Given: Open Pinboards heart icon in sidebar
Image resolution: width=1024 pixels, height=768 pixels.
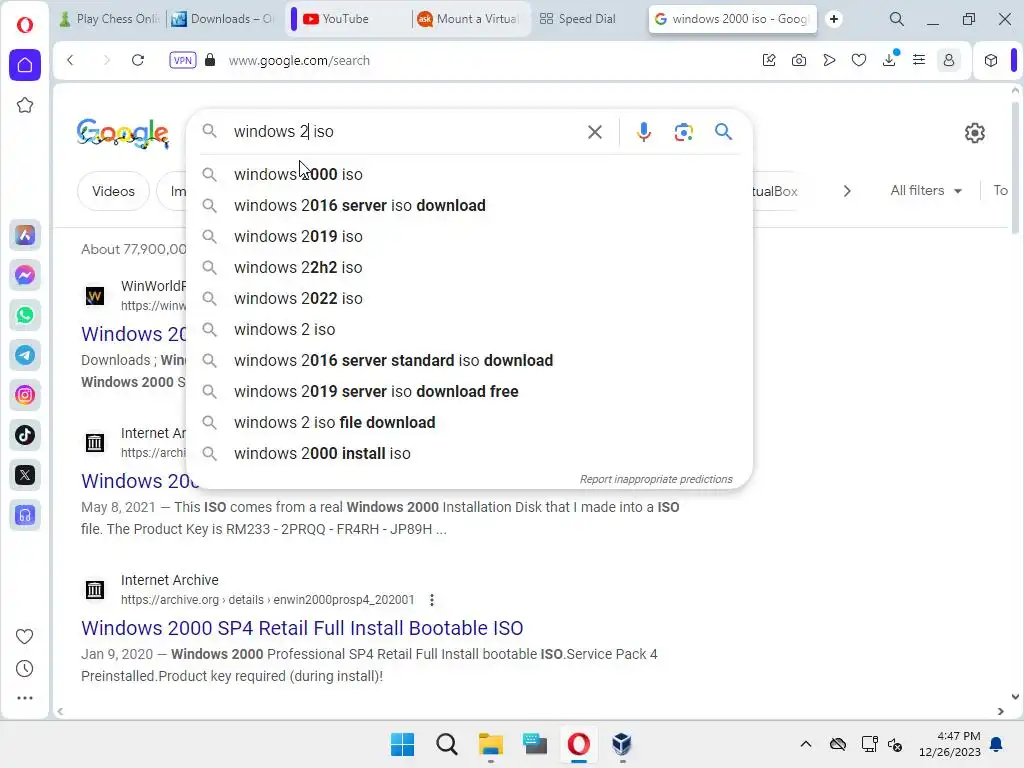Looking at the screenshot, I should point(24,636).
